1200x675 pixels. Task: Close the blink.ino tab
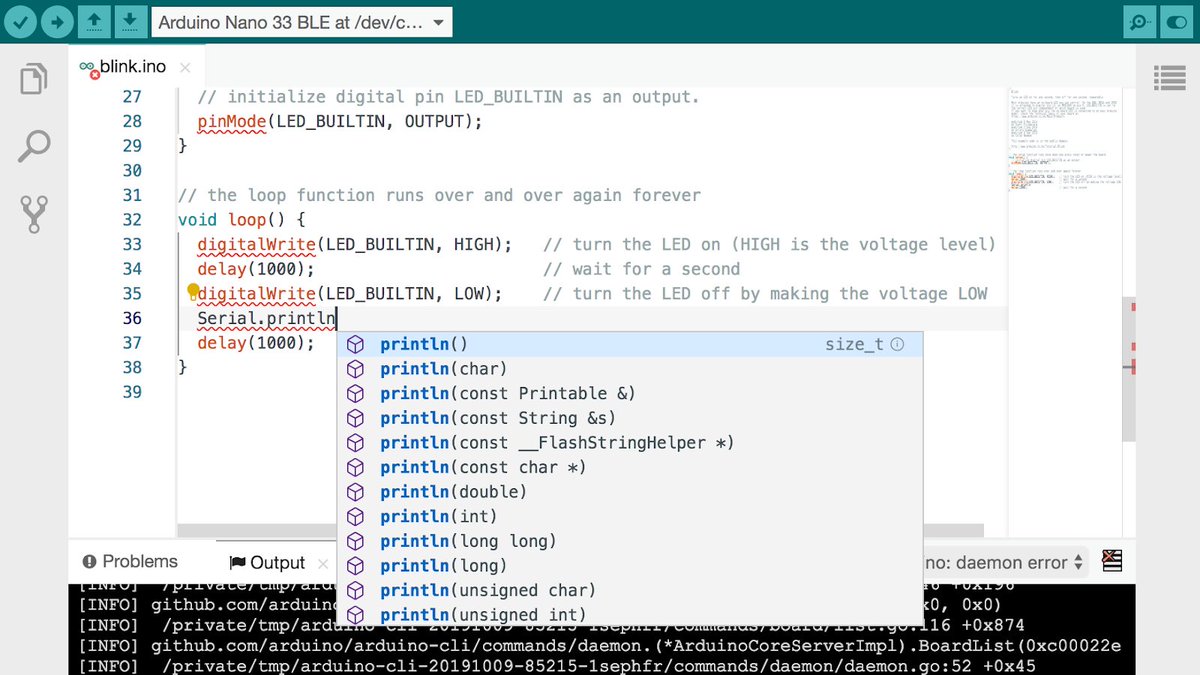click(x=185, y=67)
